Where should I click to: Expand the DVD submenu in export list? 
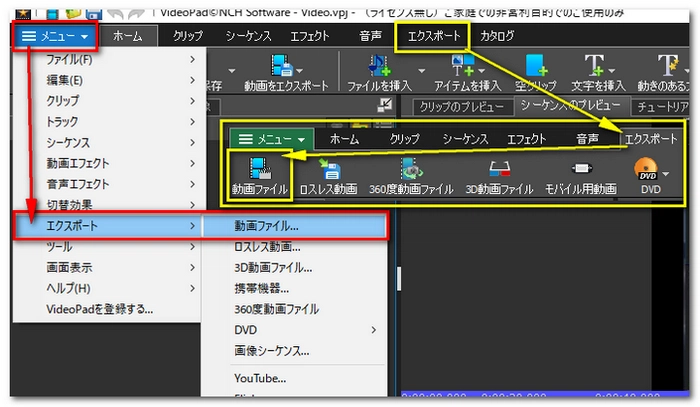tap(375, 329)
